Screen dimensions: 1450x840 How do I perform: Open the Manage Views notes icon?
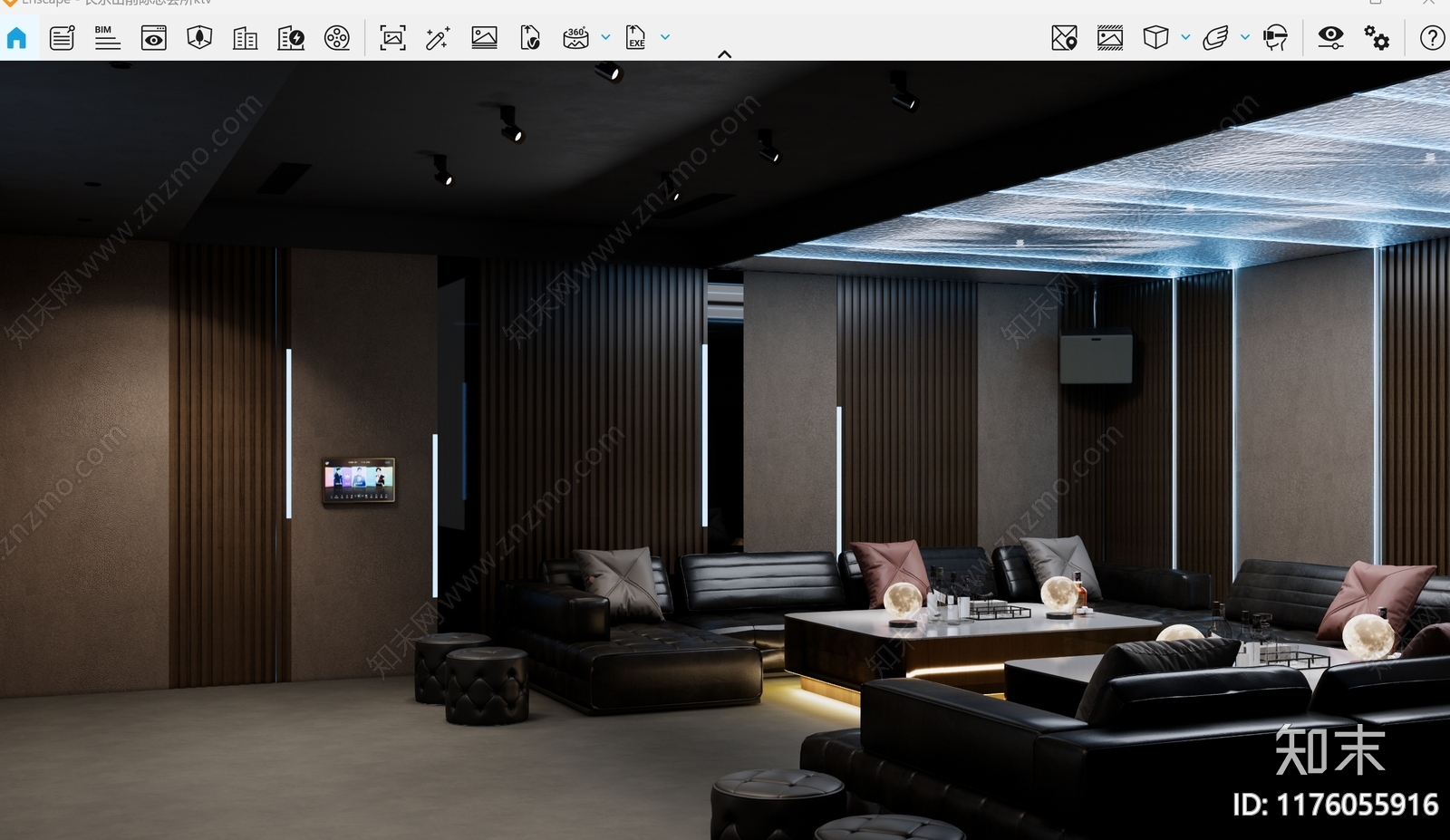62,38
